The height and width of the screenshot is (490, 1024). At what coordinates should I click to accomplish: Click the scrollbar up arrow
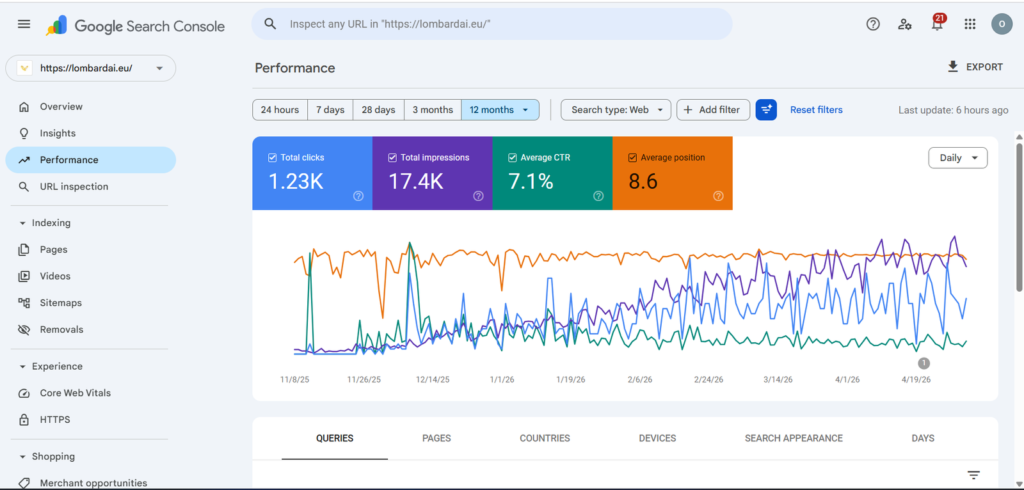click(x=1019, y=136)
